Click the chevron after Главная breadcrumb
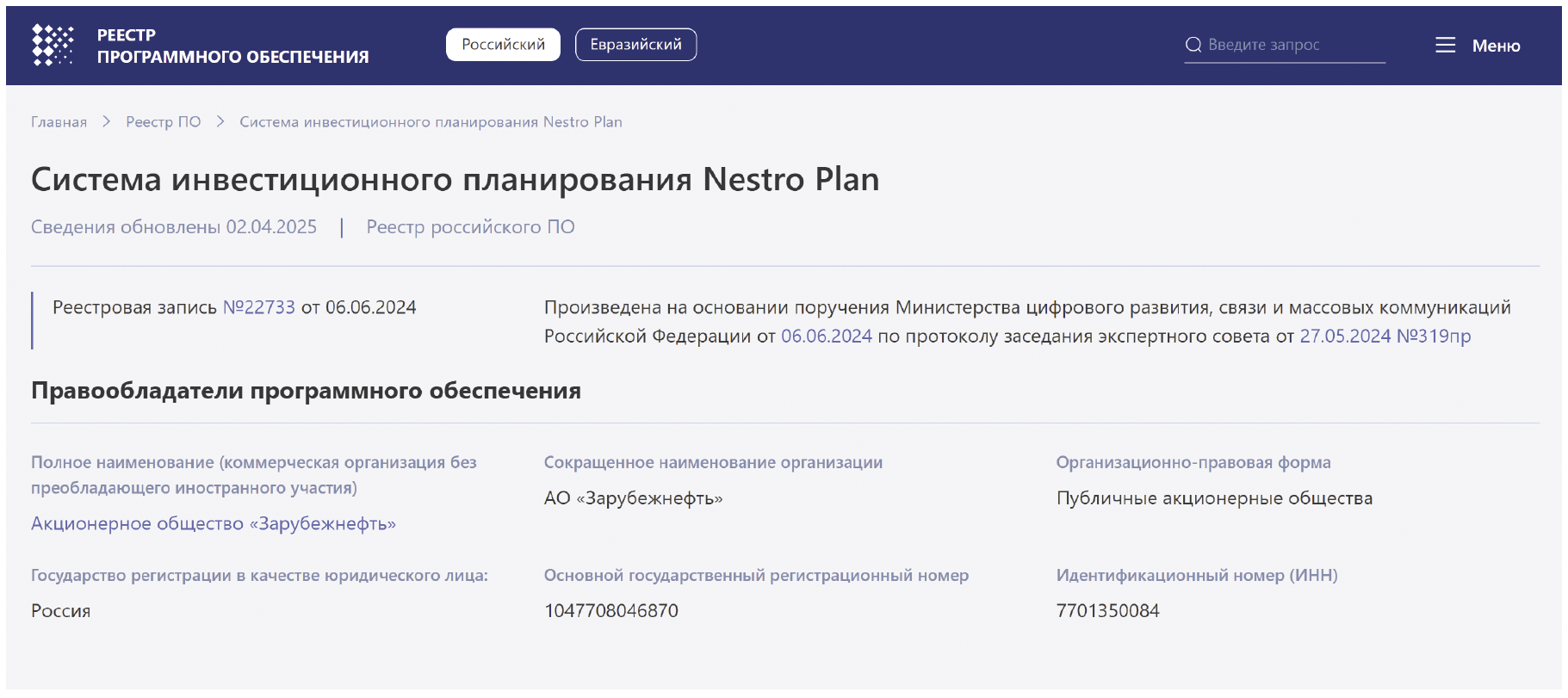The width and height of the screenshot is (1568, 698). click(x=107, y=122)
